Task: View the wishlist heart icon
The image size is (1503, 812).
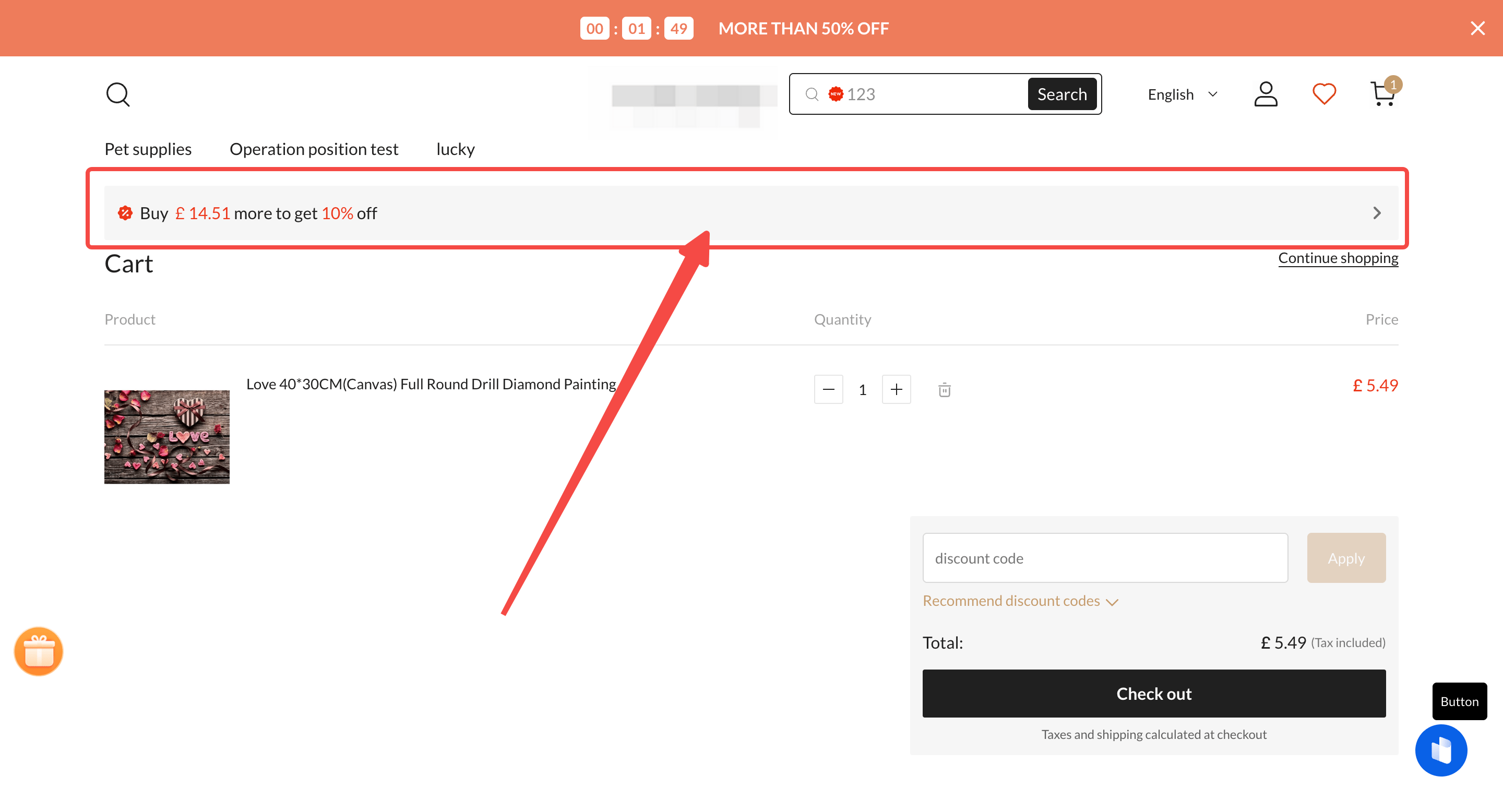Action: [x=1324, y=93]
